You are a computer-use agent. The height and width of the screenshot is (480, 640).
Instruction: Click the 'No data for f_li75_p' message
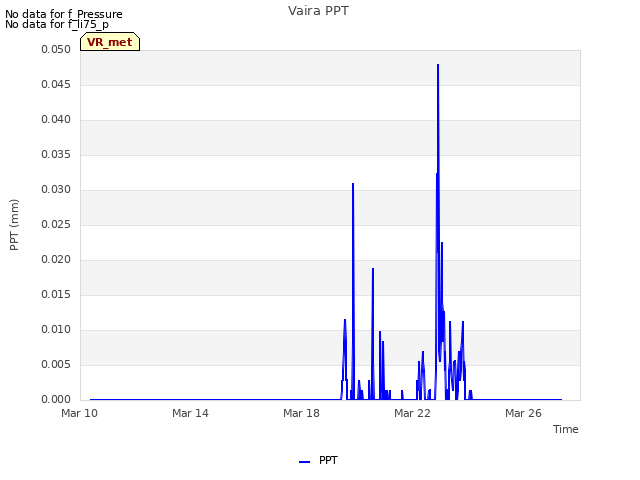(57, 24)
